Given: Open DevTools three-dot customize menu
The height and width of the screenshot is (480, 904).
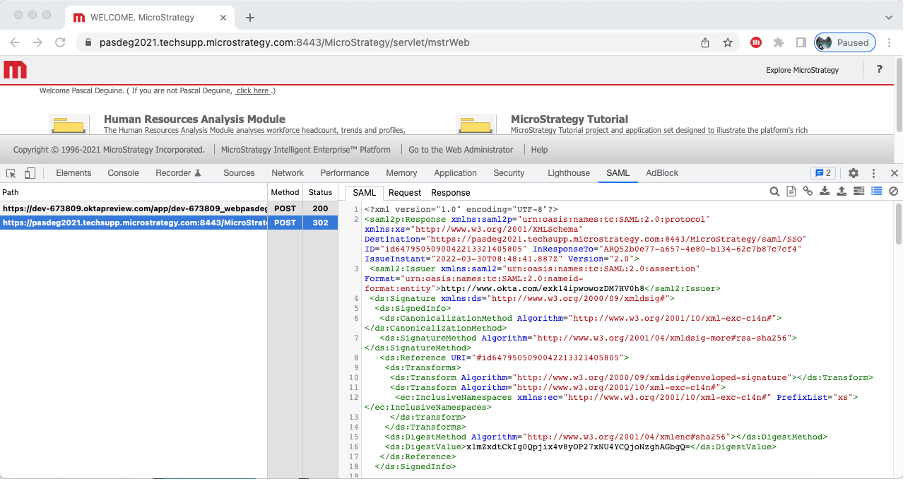Looking at the screenshot, I should [x=874, y=173].
